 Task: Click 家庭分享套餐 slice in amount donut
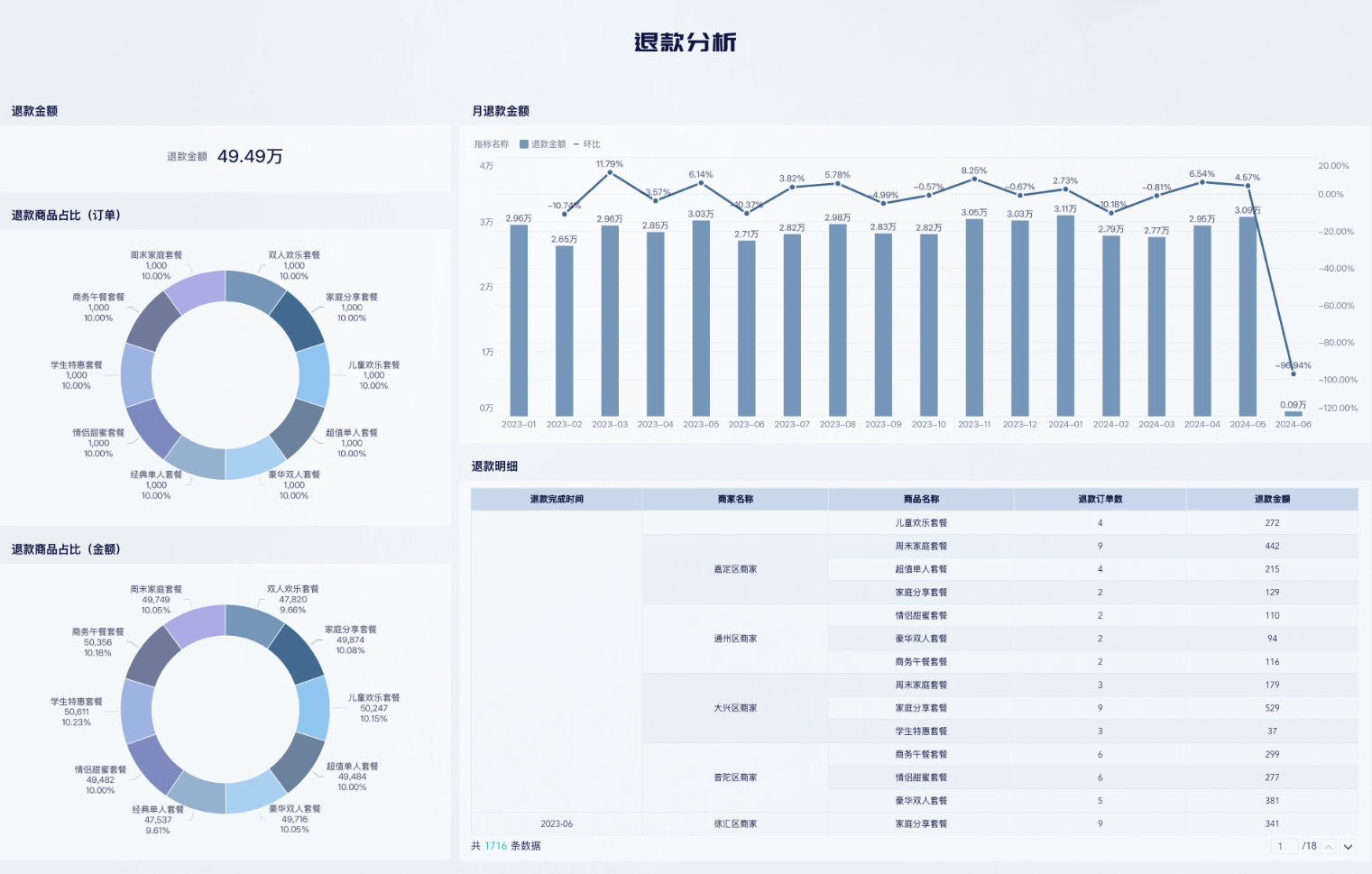[296, 651]
